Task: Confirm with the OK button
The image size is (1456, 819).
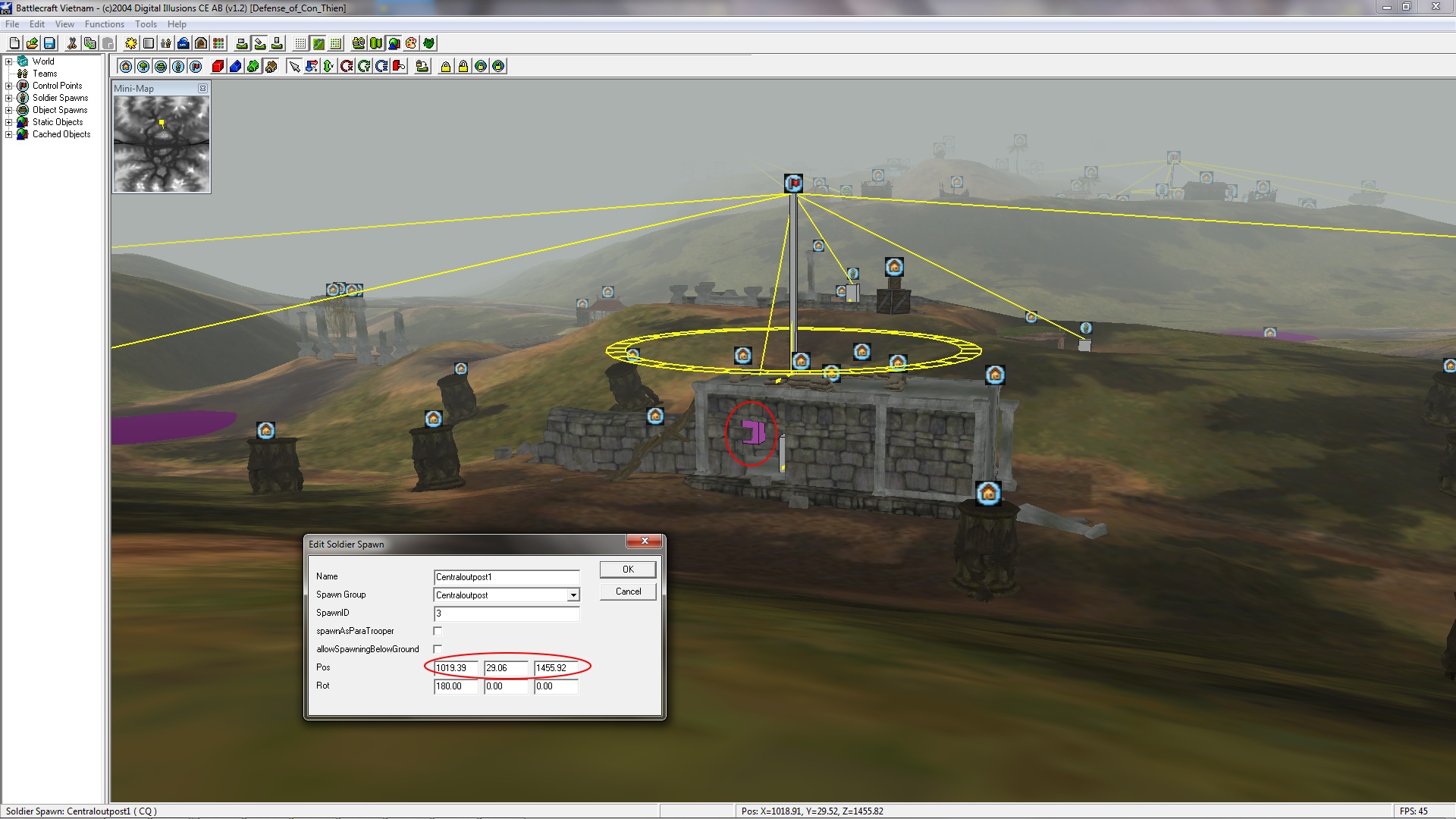Action: point(628,570)
